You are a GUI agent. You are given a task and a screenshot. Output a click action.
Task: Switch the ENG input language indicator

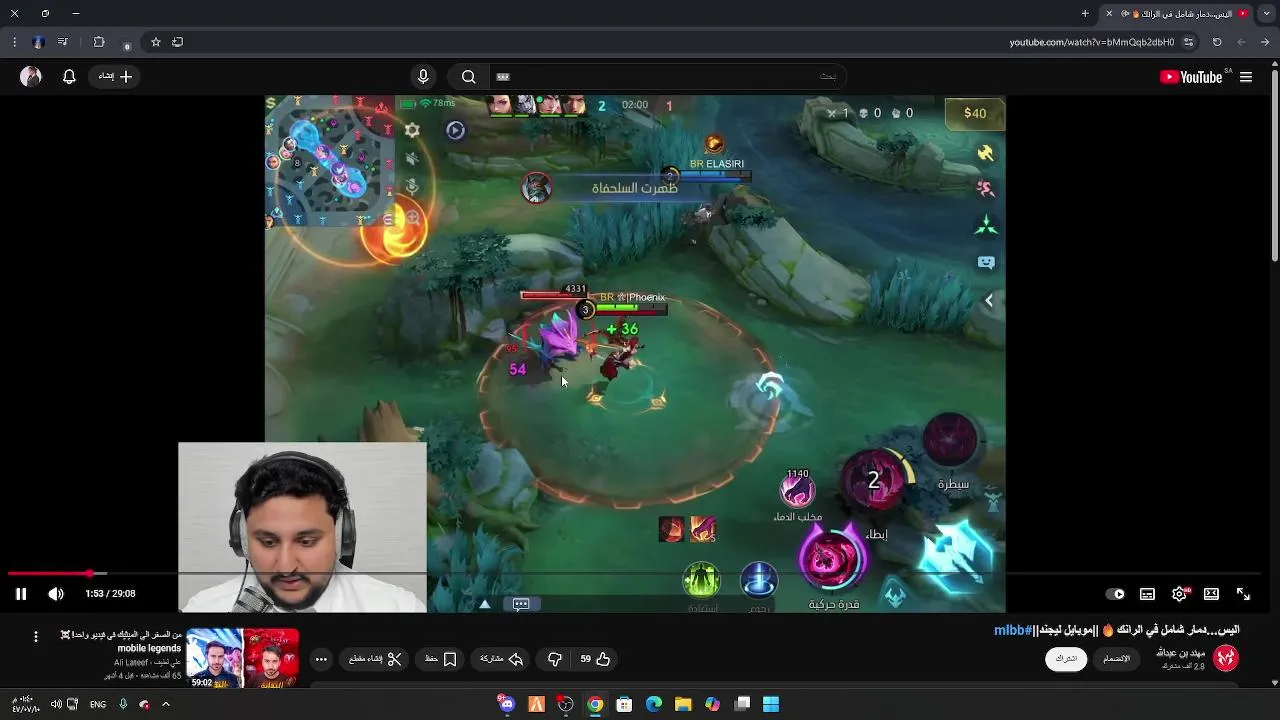(98, 704)
